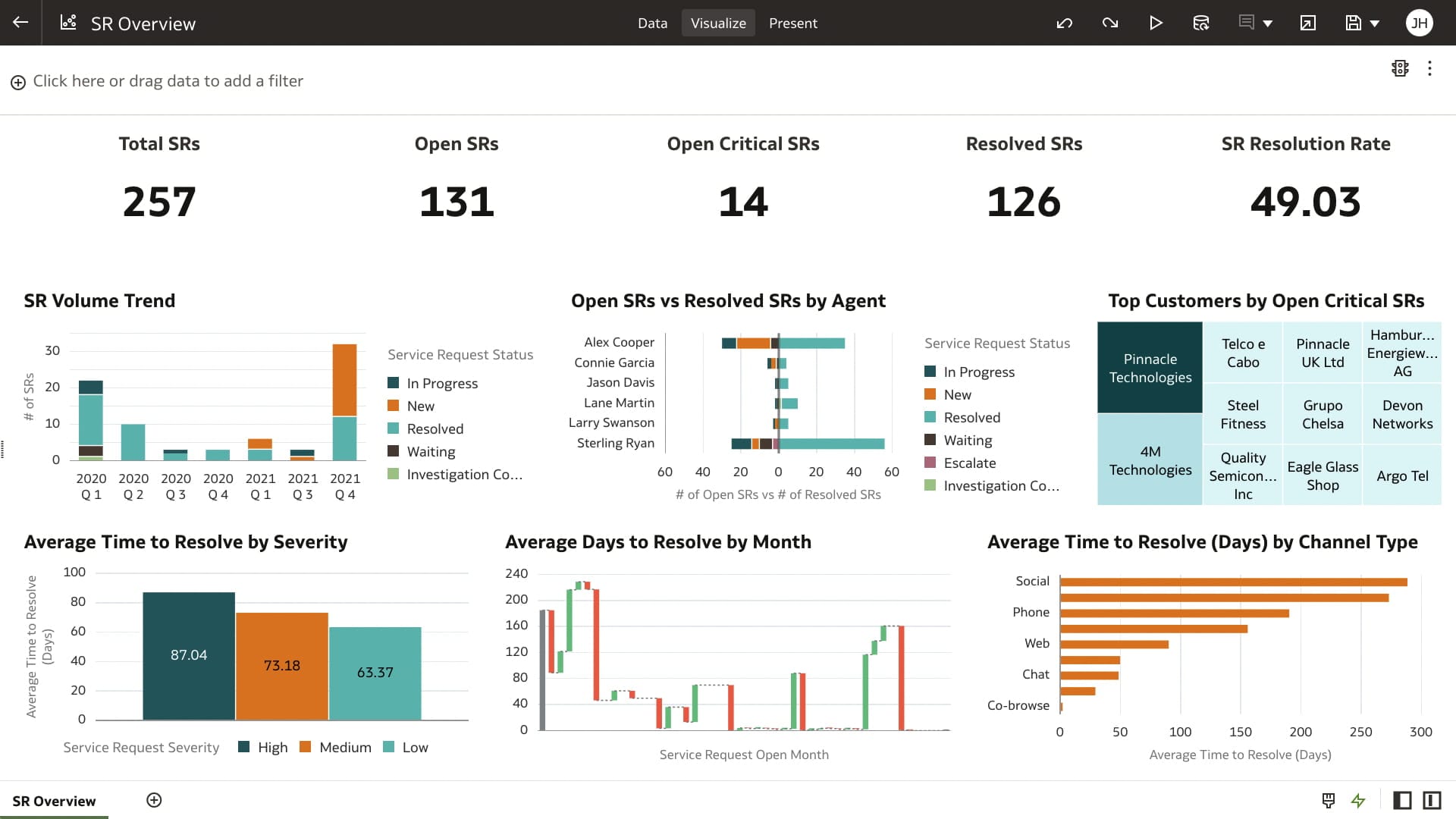Switch to the Present tab

coord(793,23)
